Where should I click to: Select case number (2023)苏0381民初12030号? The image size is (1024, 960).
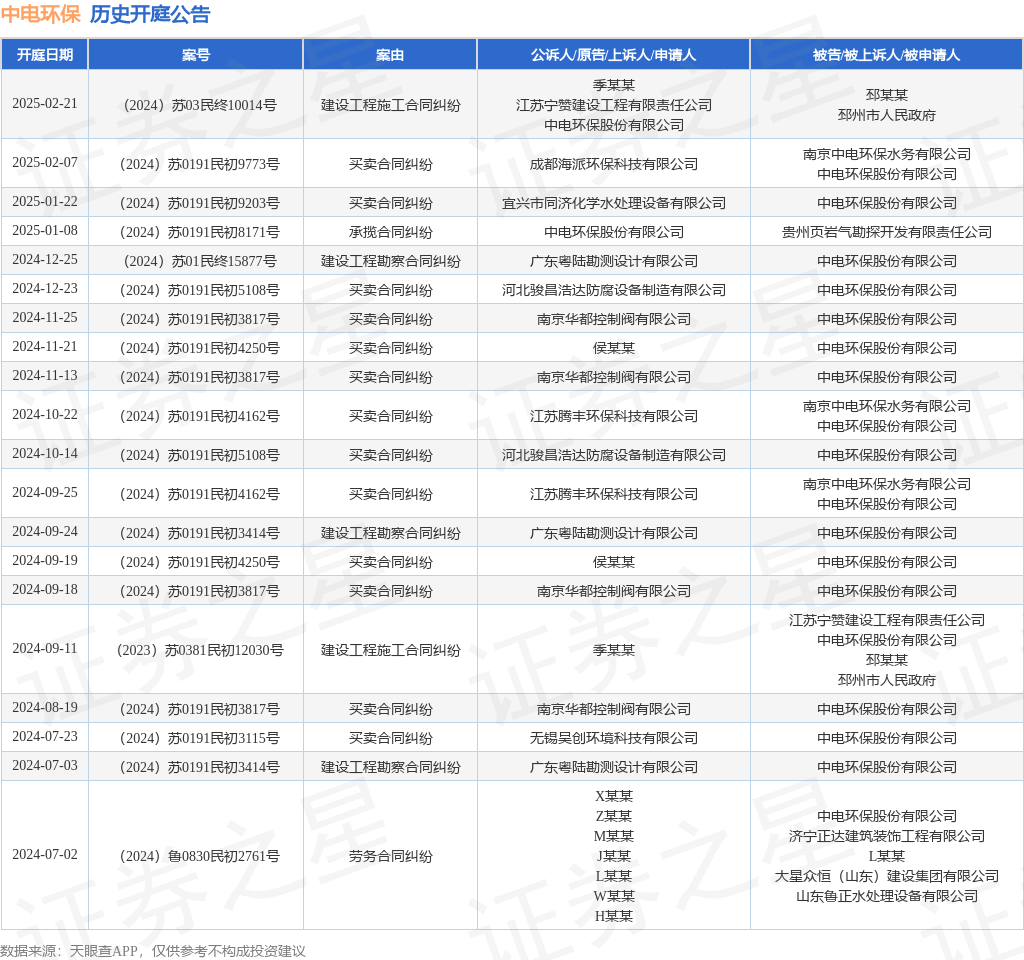pyautogui.click(x=200, y=650)
